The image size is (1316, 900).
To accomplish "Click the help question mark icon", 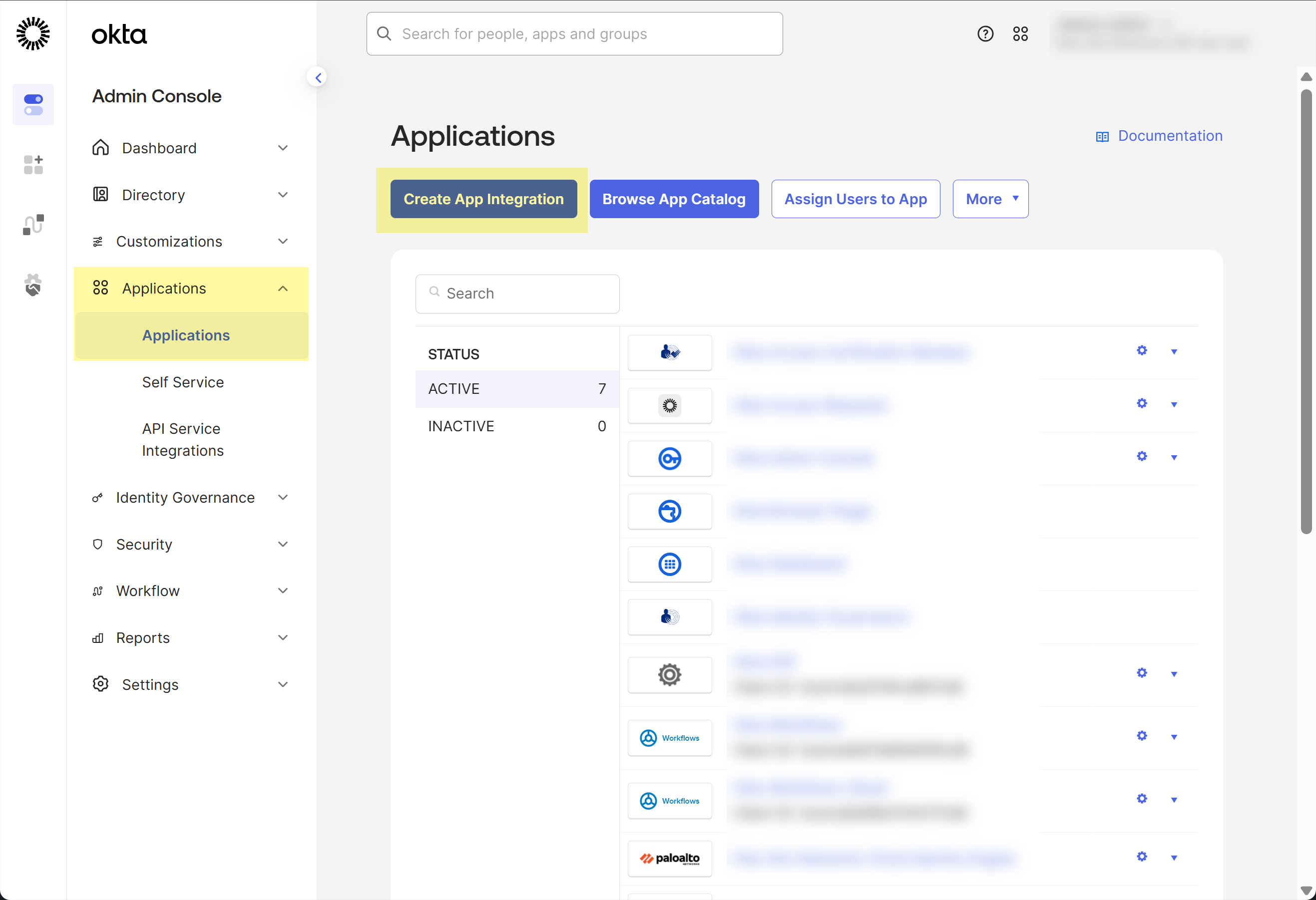I will [x=985, y=34].
